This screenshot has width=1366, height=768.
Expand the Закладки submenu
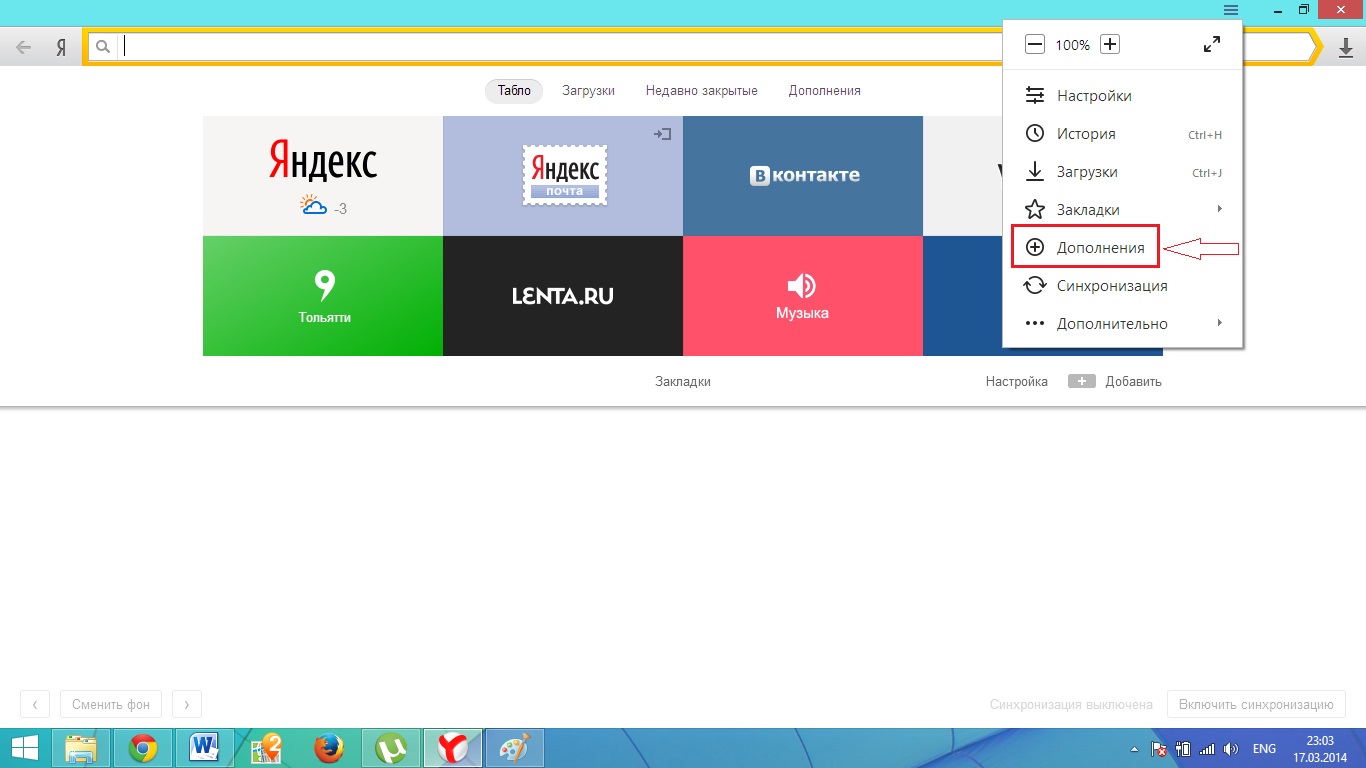[x=1122, y=210]
